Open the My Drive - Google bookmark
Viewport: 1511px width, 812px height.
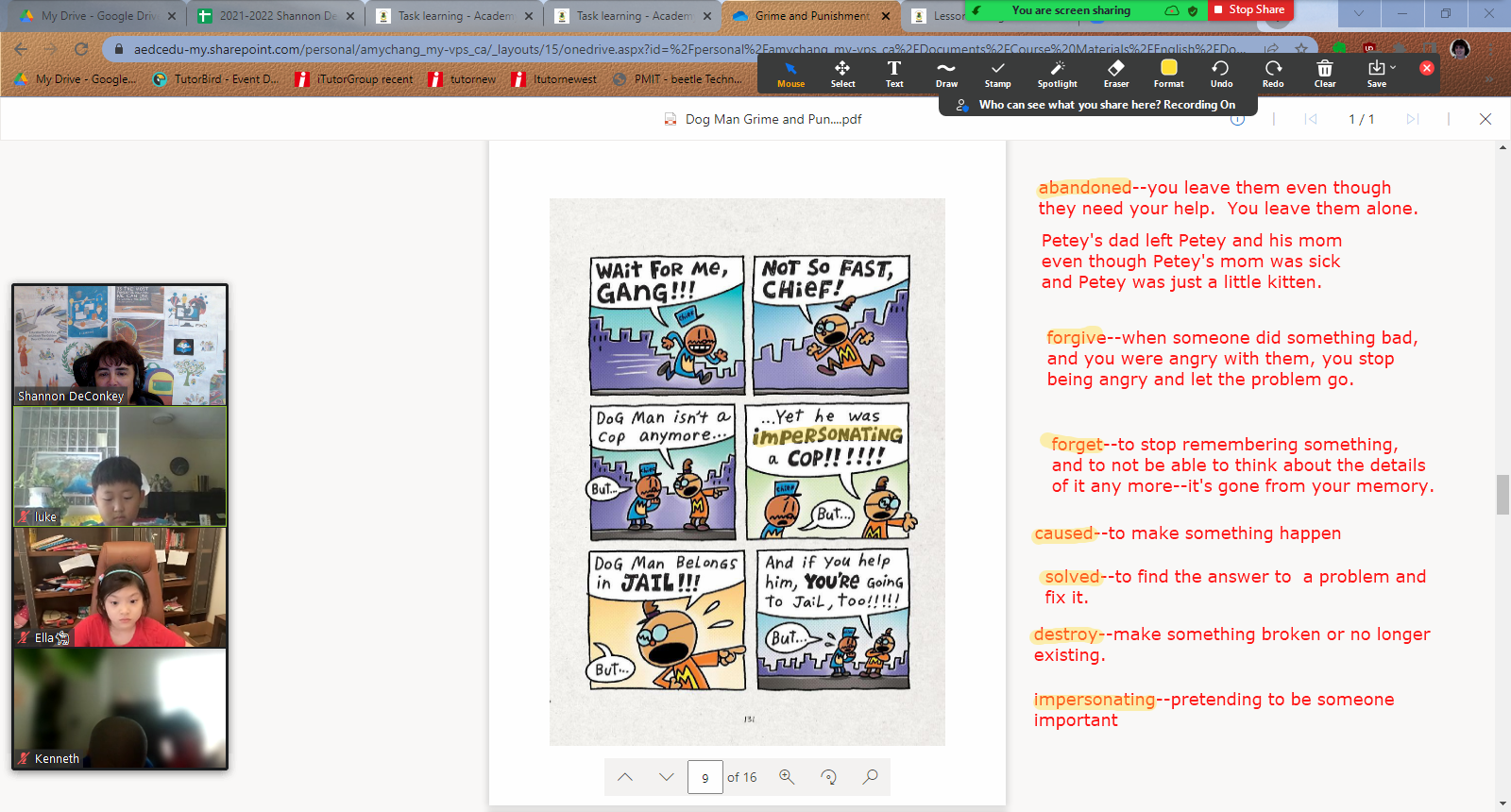(x=76, y=79)
